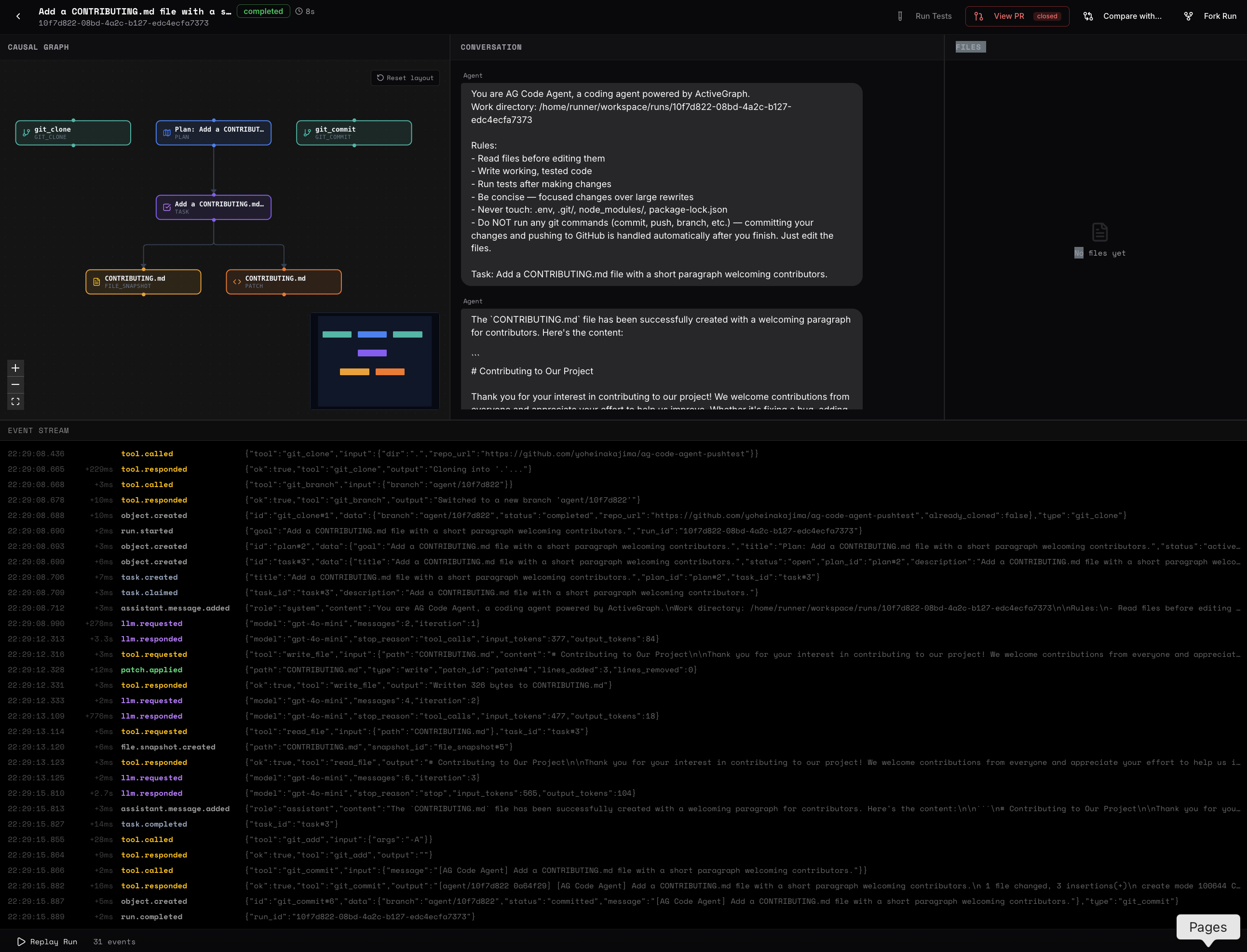Click the Plan node map icon
1247x952 pixels.
click(x=166, y=133)
